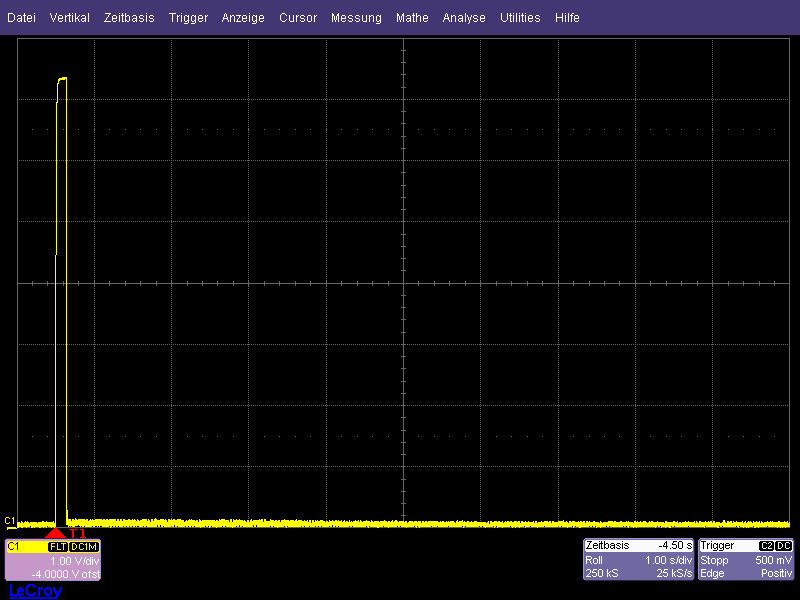This screenshot has height=600, width=800.
Task: Open the Trigger menu
Action: tap(188, 18)
